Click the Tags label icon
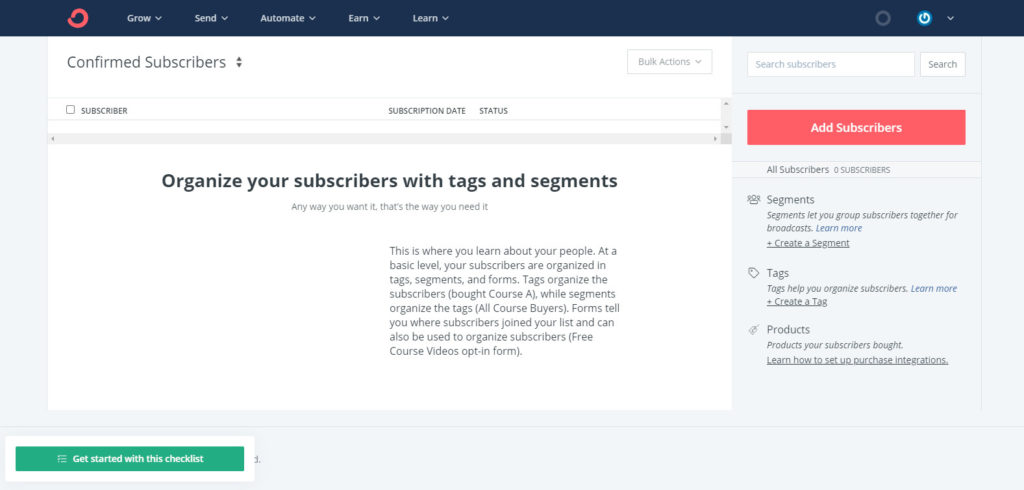The image size is (1024, 490). (754, 272)
